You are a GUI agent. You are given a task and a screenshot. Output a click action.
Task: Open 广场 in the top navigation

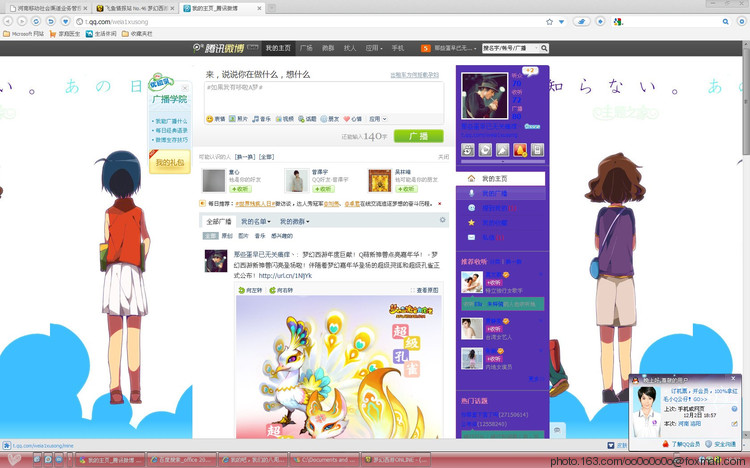pos(306,48)
